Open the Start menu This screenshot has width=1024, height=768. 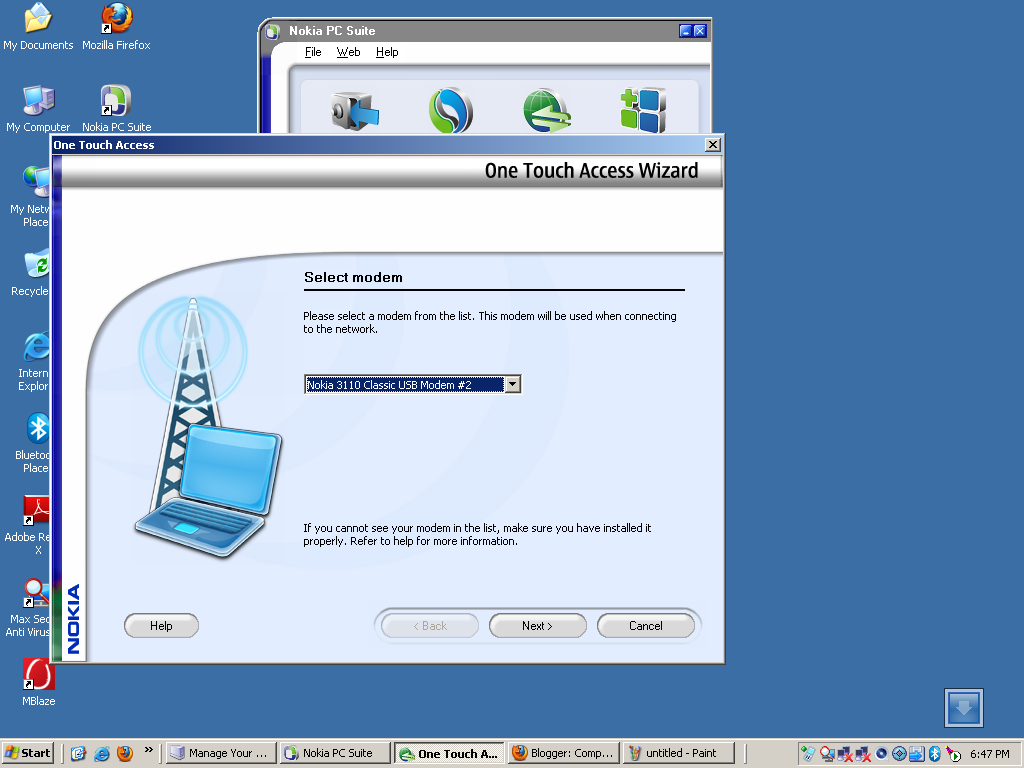click(27, 753)
